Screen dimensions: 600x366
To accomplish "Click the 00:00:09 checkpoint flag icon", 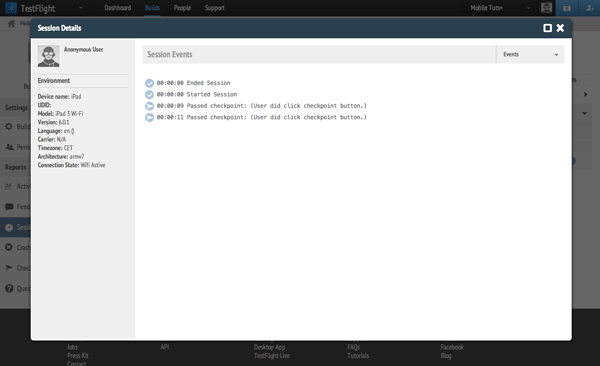I will [x=149, y=106].
